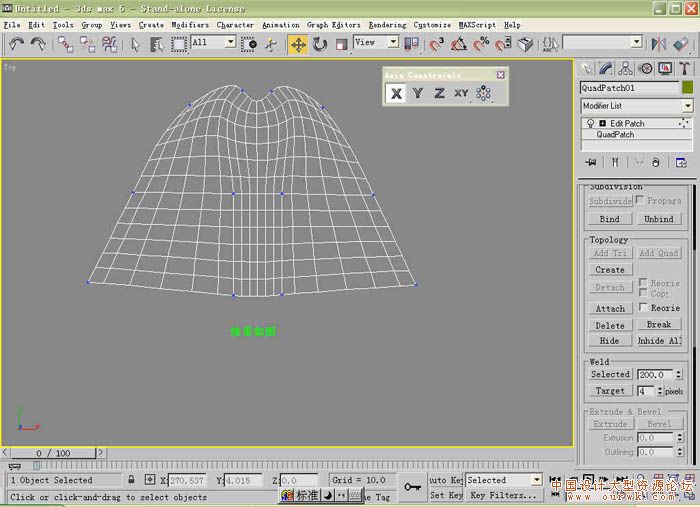Toggle Absolute/Offset transform type-in icon
Screen dimensions: 700x507
pyautogui.click(x=150, y=480)
